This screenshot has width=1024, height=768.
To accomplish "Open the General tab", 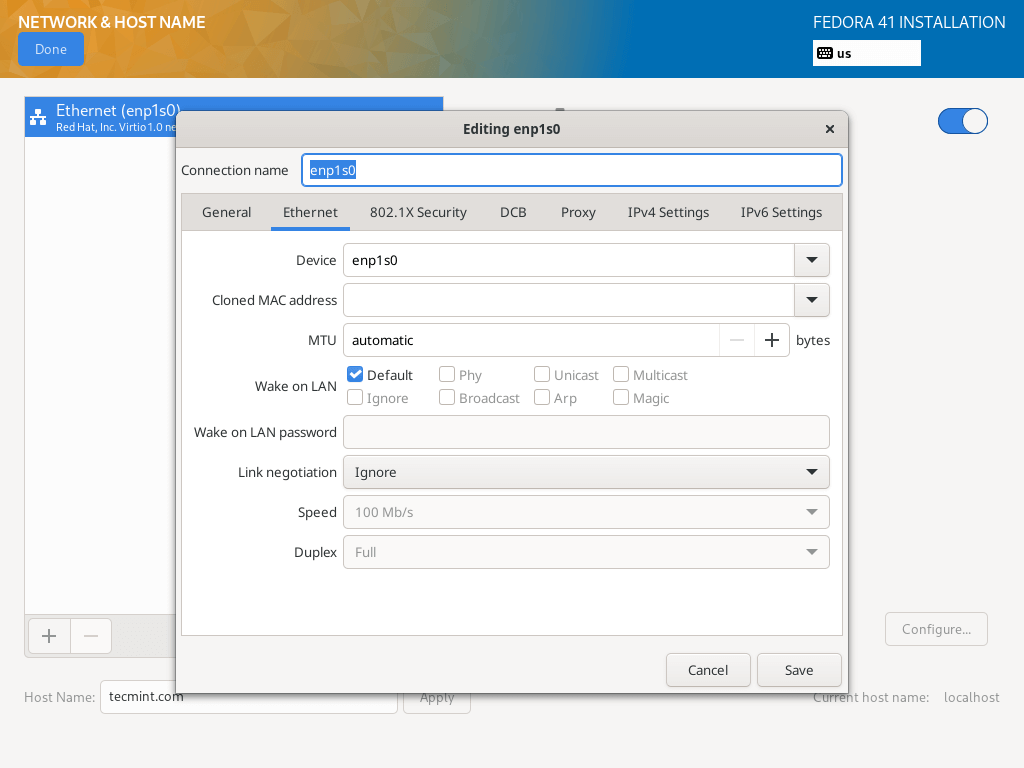I will (x=226, y=212).
